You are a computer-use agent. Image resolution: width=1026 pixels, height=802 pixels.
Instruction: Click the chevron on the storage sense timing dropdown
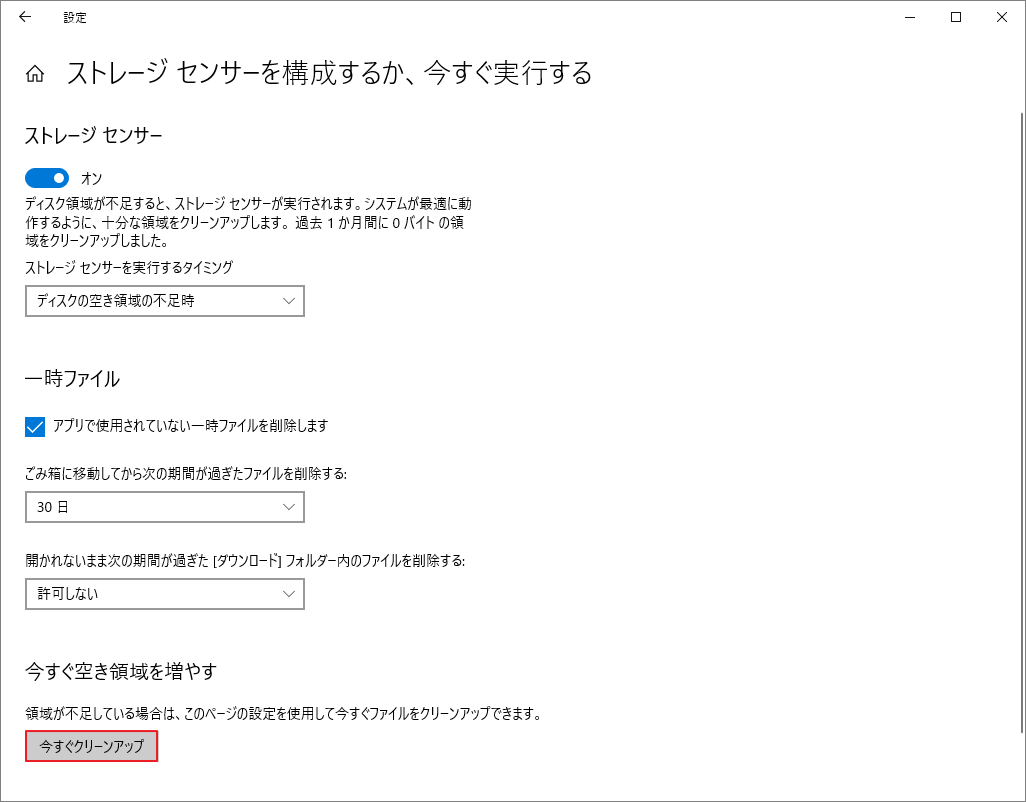click(x=291, y=300)
